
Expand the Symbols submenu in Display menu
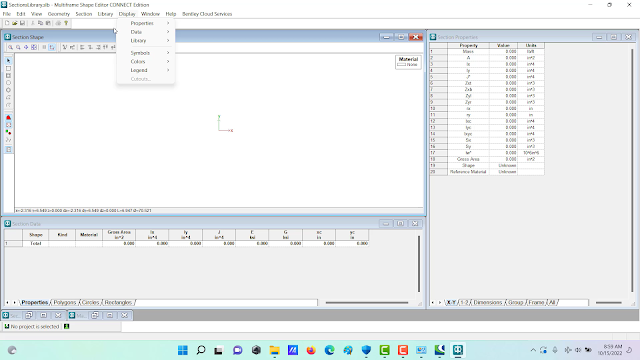tap(146, 53)
